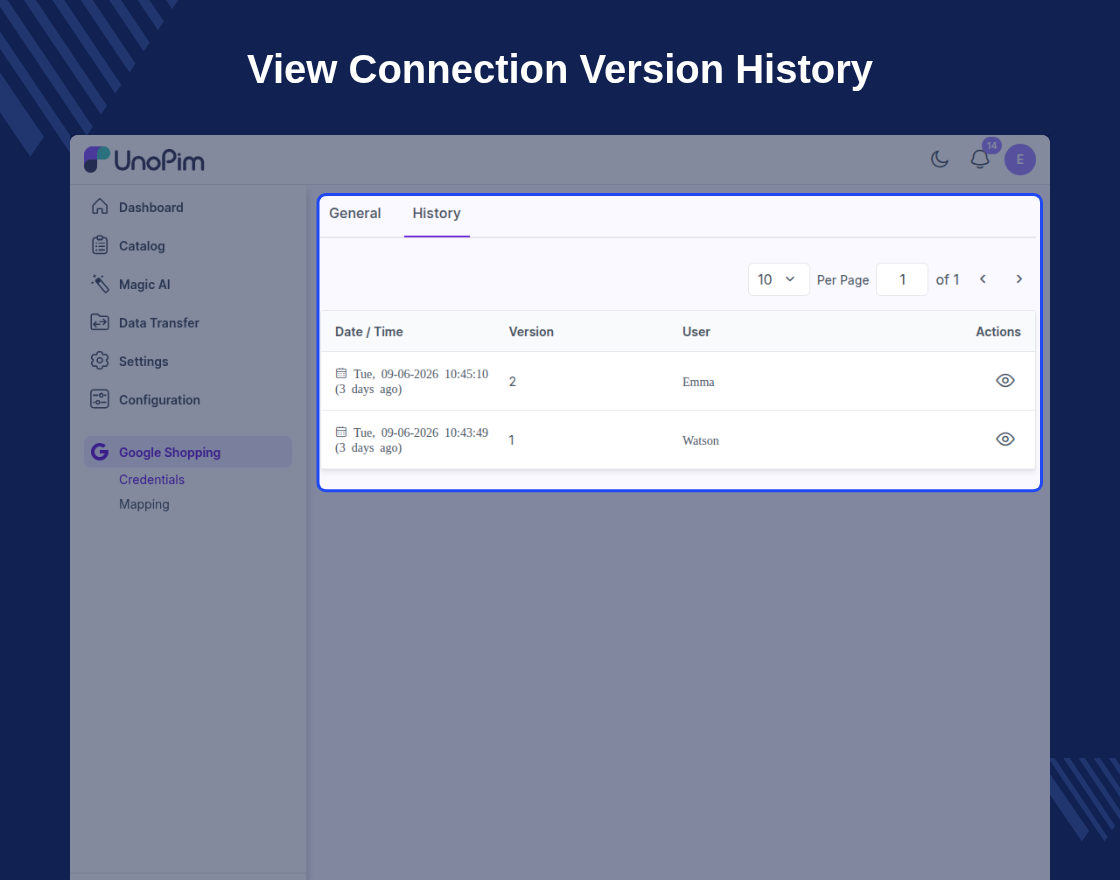Click date Tue, 09-06-2026 10:43:49
This screenshot has width=1120, height=880.
coord(421,432)
